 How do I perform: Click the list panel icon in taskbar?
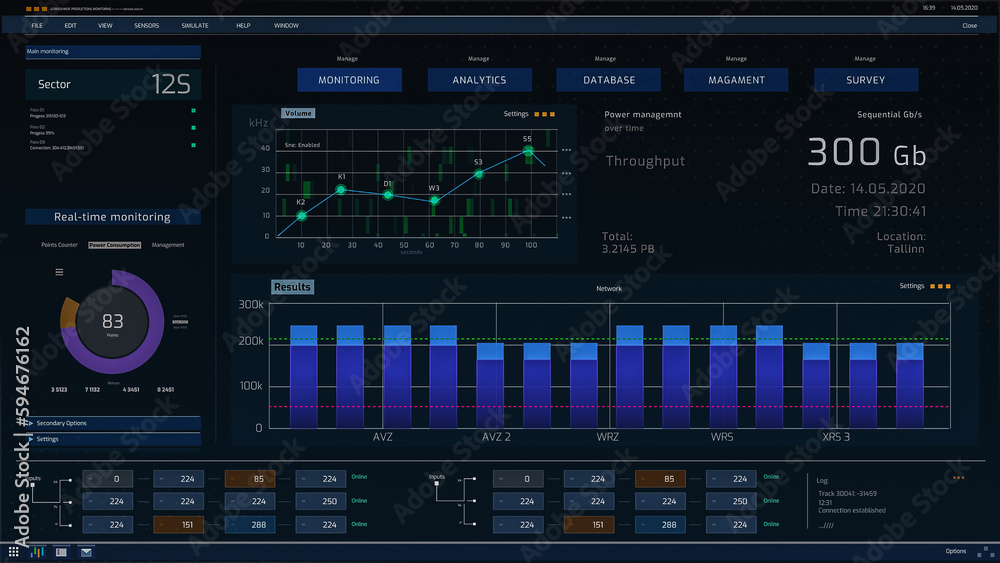click(x=61, y=552)
